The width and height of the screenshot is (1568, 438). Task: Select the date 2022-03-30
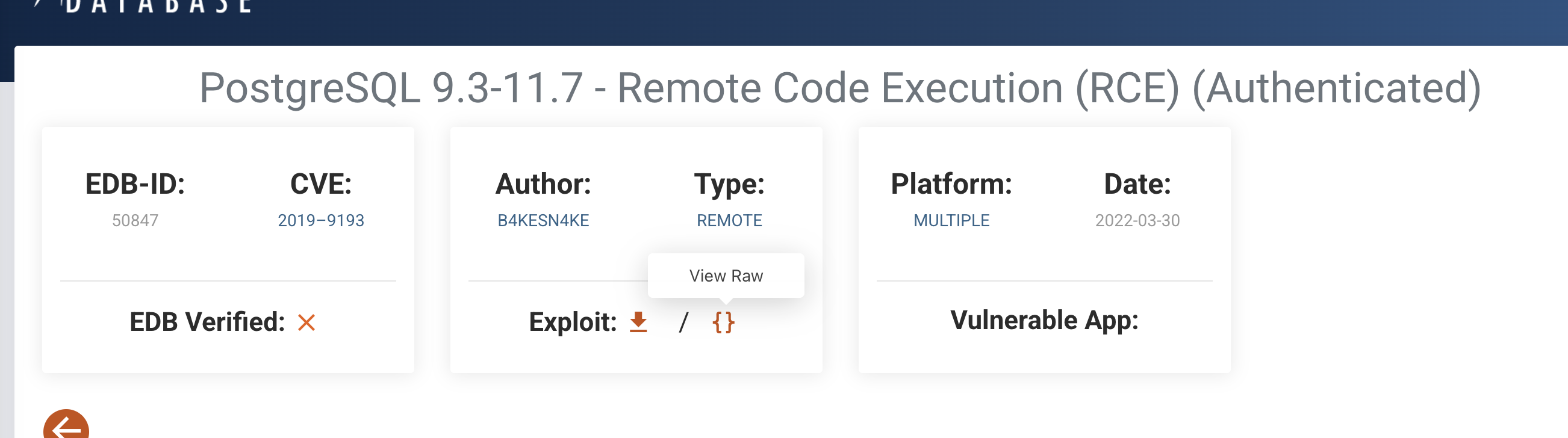point(1137,220)
